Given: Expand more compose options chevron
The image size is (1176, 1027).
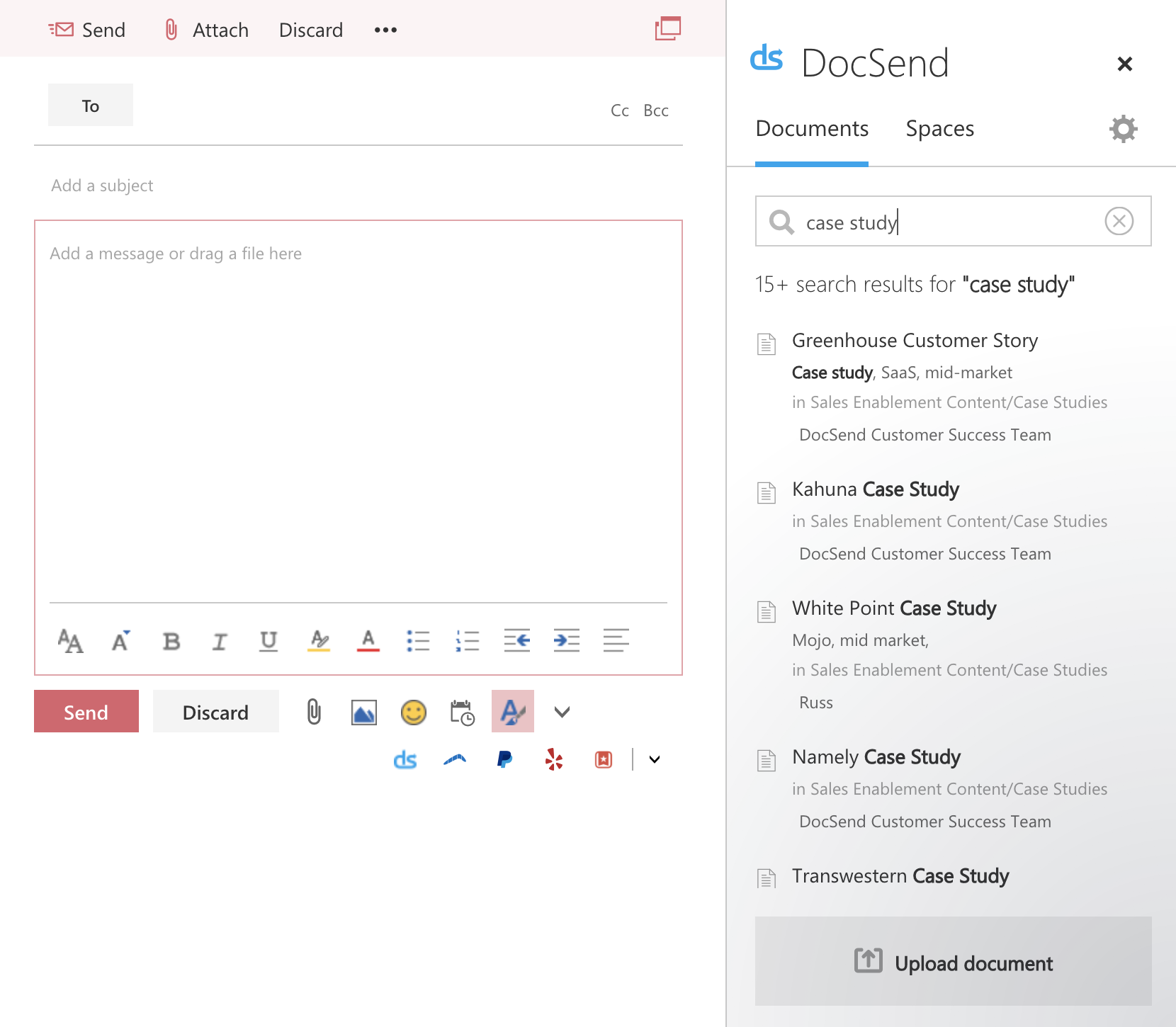Looking at the screenshot, I should (x=562, y=712).
